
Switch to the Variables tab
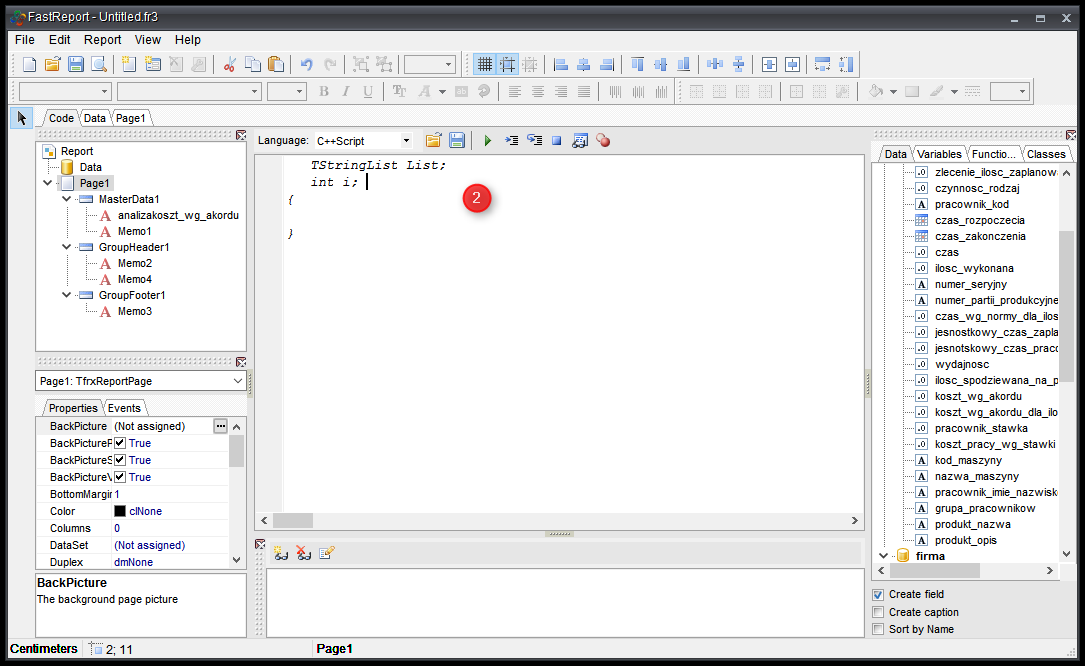point(939,154)
